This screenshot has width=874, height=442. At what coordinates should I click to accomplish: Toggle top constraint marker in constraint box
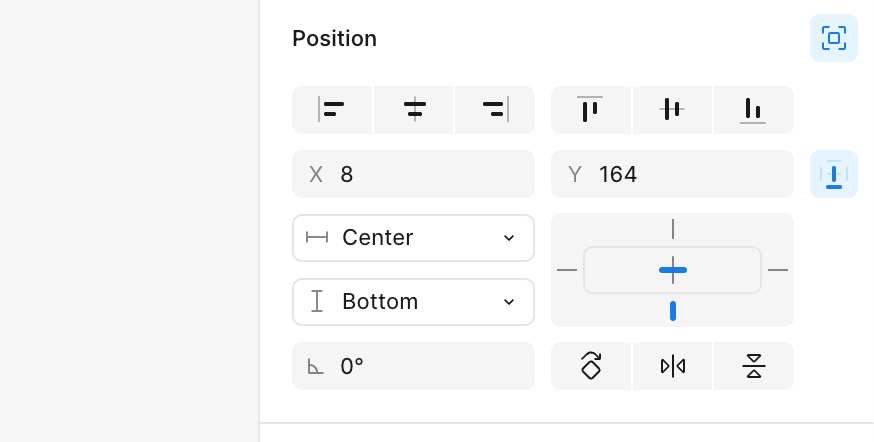673,229
